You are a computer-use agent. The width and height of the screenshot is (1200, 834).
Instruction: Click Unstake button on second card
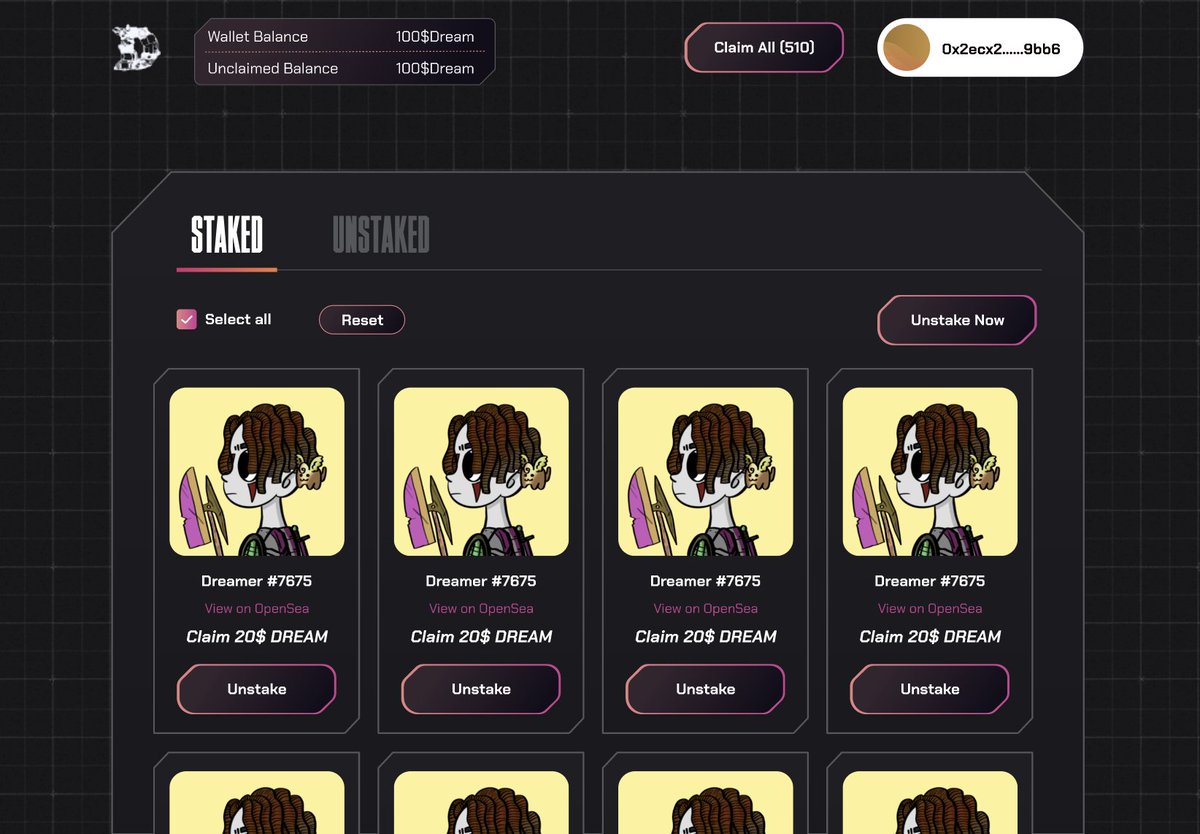(x=481, y=689)
